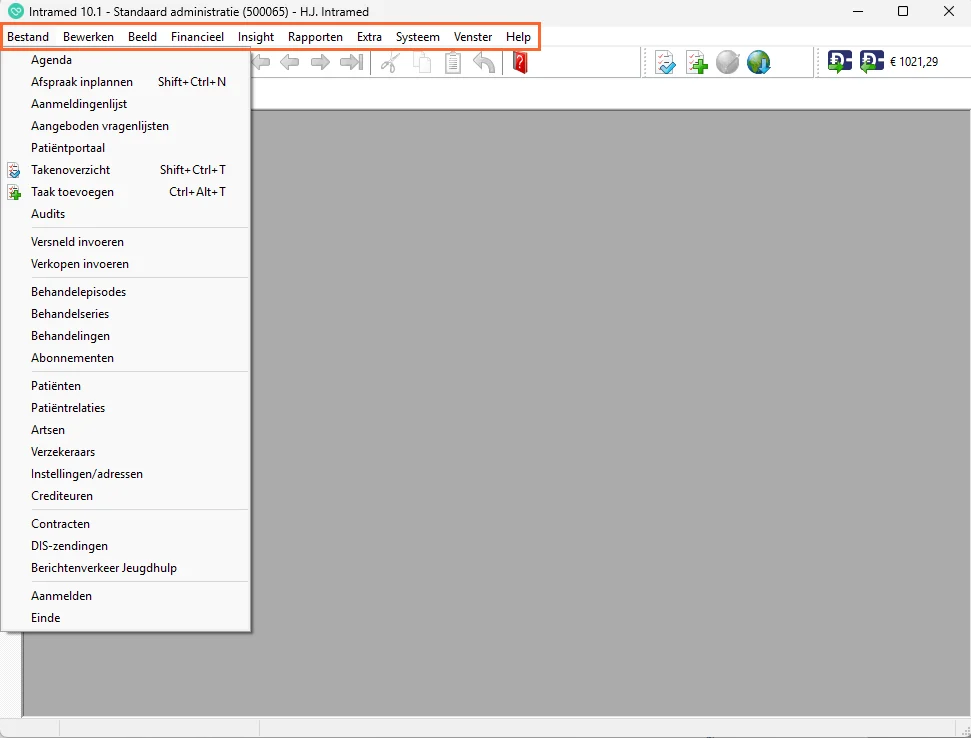The image size is (971, 738).
Task: Click the last record arrow icon
Action: (x=351, y=63)
